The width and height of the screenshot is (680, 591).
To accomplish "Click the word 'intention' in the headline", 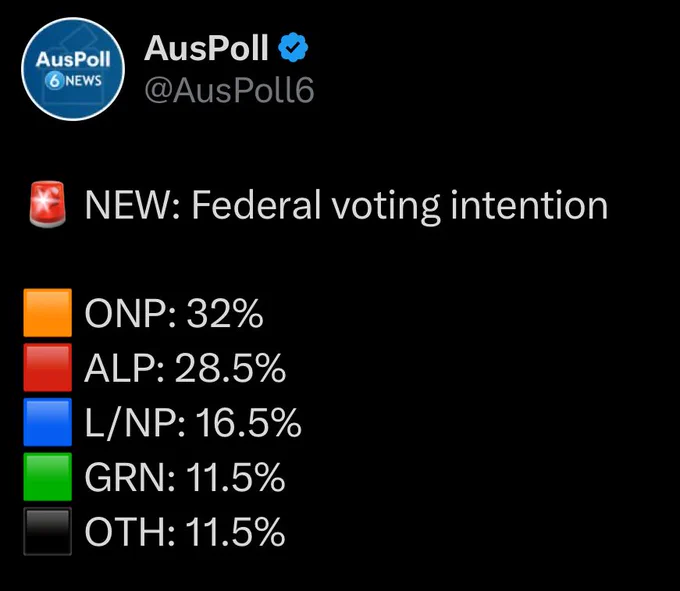I will [x=529, y=205].
